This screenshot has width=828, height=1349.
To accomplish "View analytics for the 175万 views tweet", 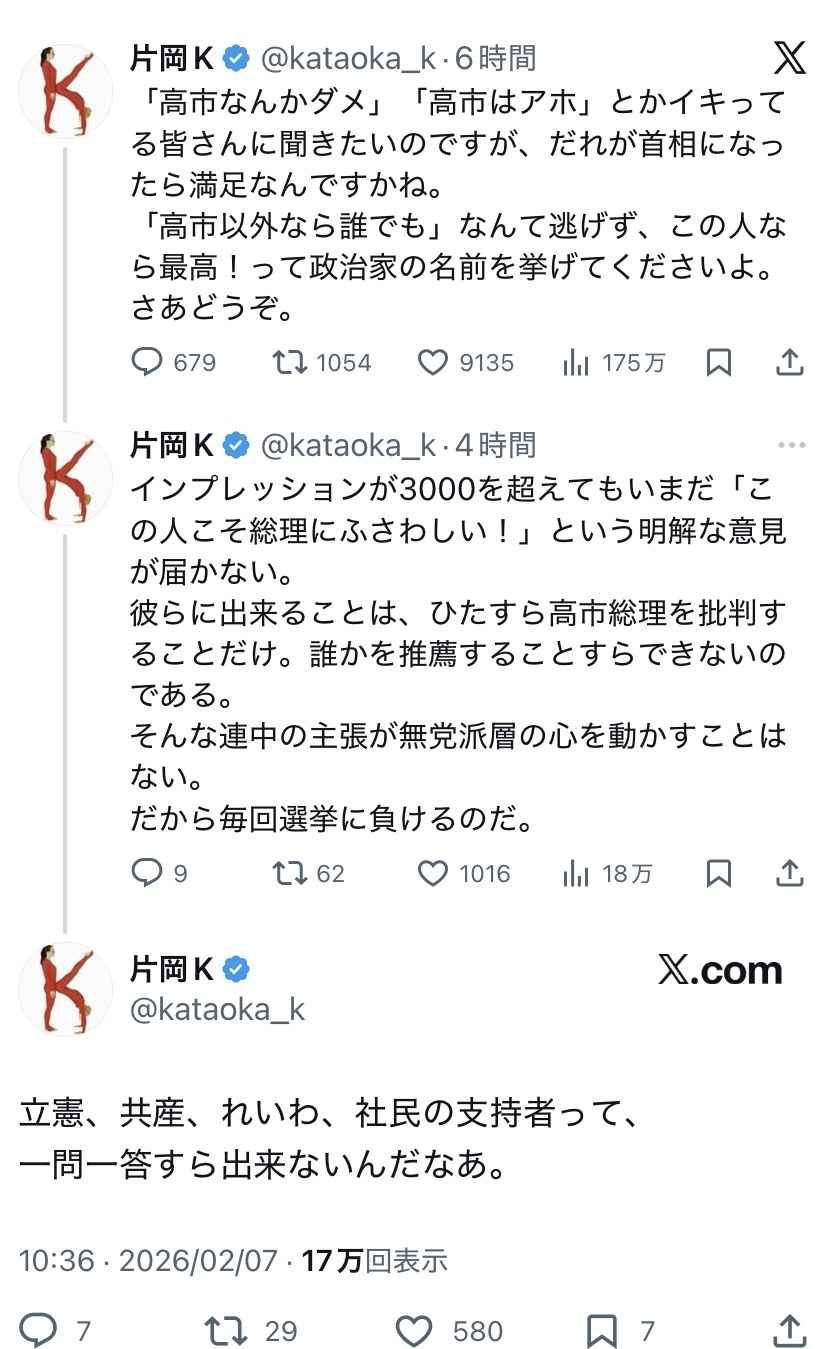I will pyautogui.click(x=576, y=362).
